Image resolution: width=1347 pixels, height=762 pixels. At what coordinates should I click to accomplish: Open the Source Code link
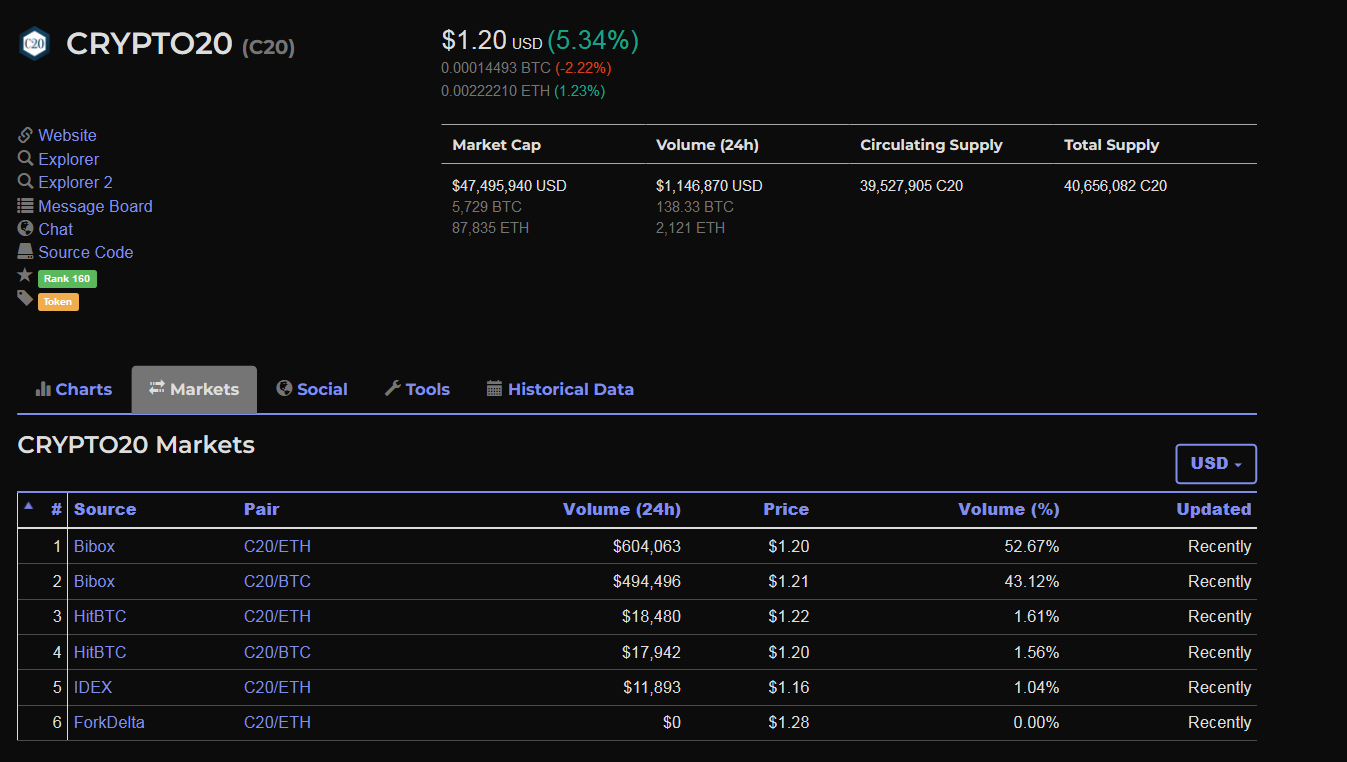click(x=85, y=252)
